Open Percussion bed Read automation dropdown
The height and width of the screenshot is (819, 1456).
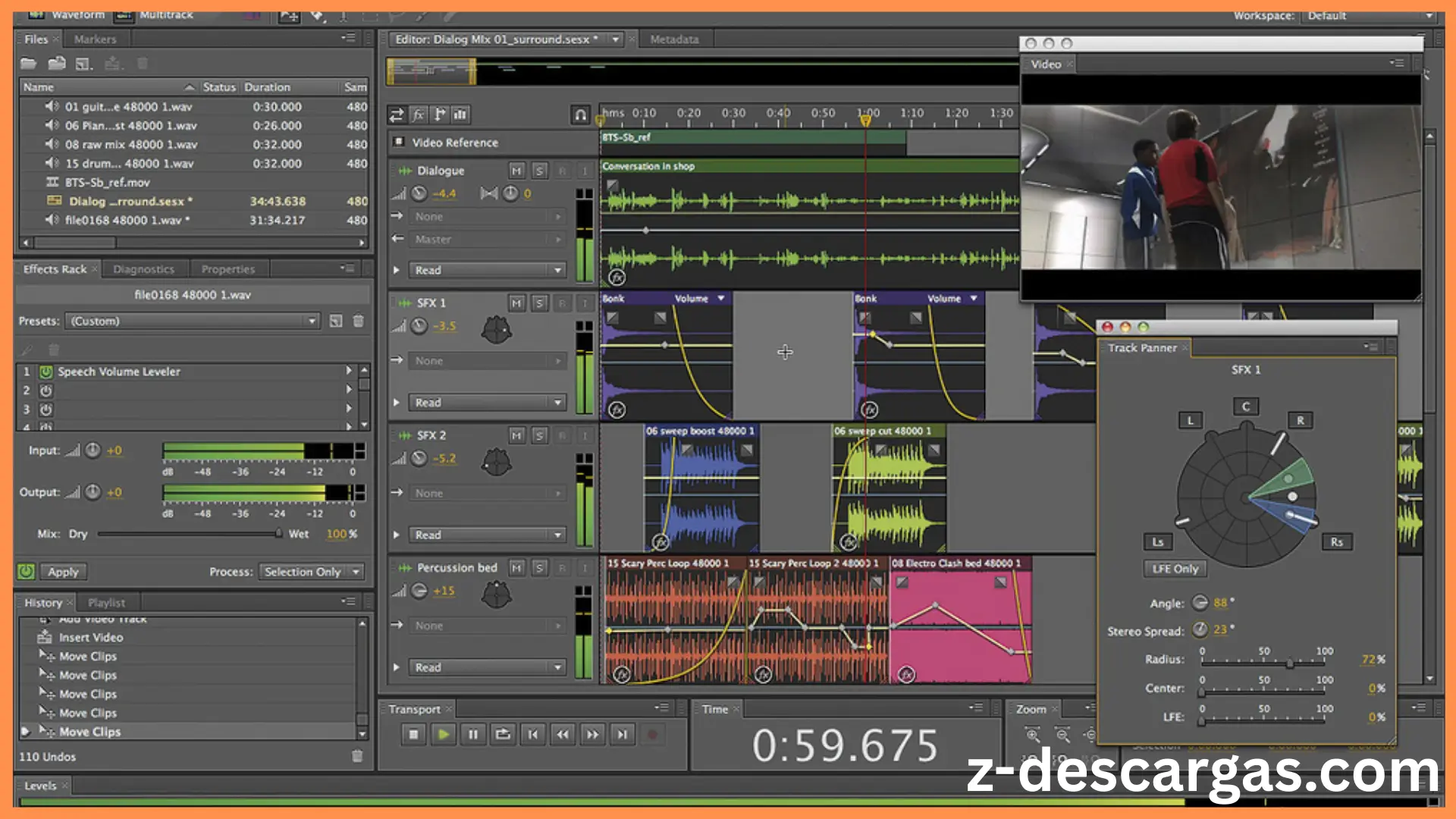[x=488, y=667]
